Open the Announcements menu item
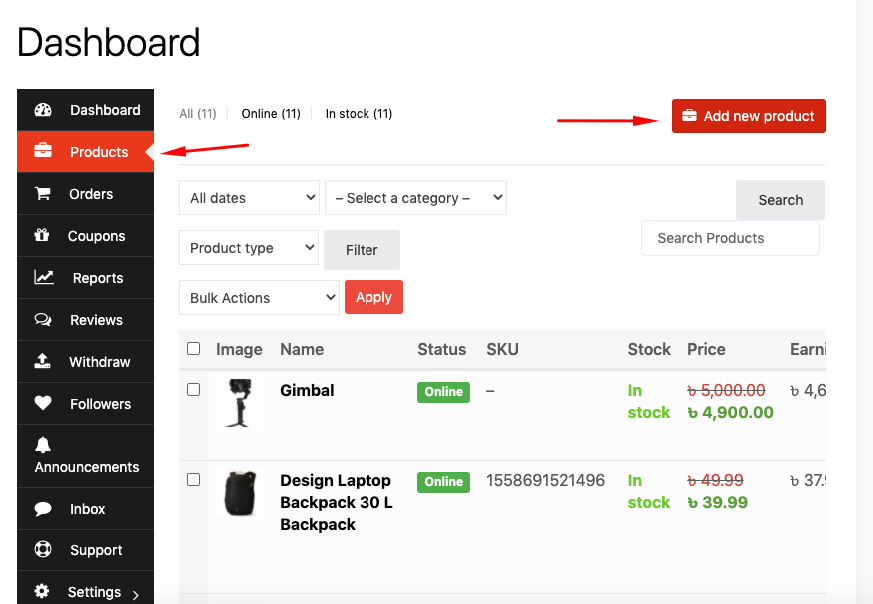Screen dimensions: 873x604 86,456
